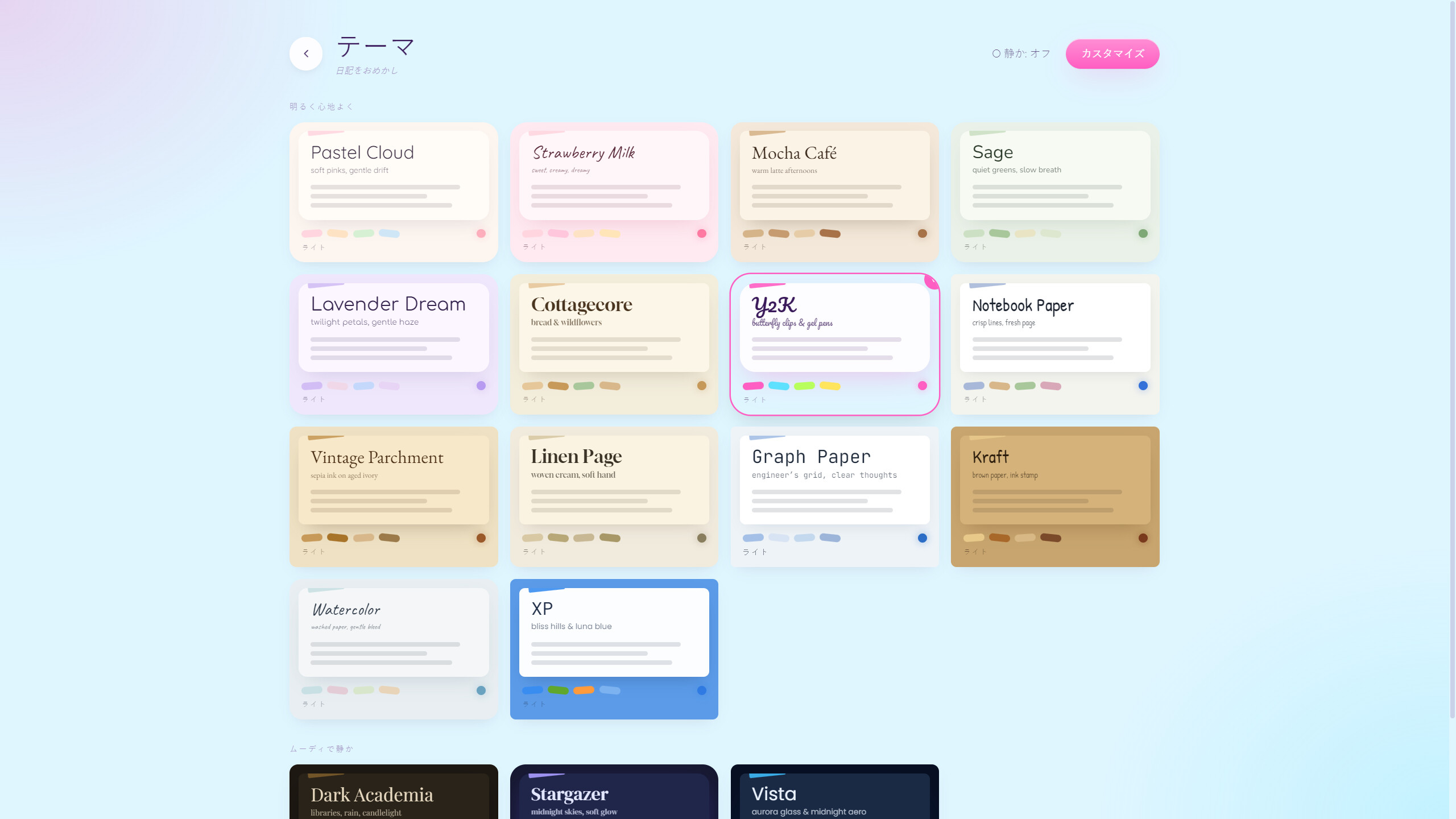Toggle the 静か quiet mode switch
The width and height of the screenshot is (1456, 819).
click(x=1021, y=53)
